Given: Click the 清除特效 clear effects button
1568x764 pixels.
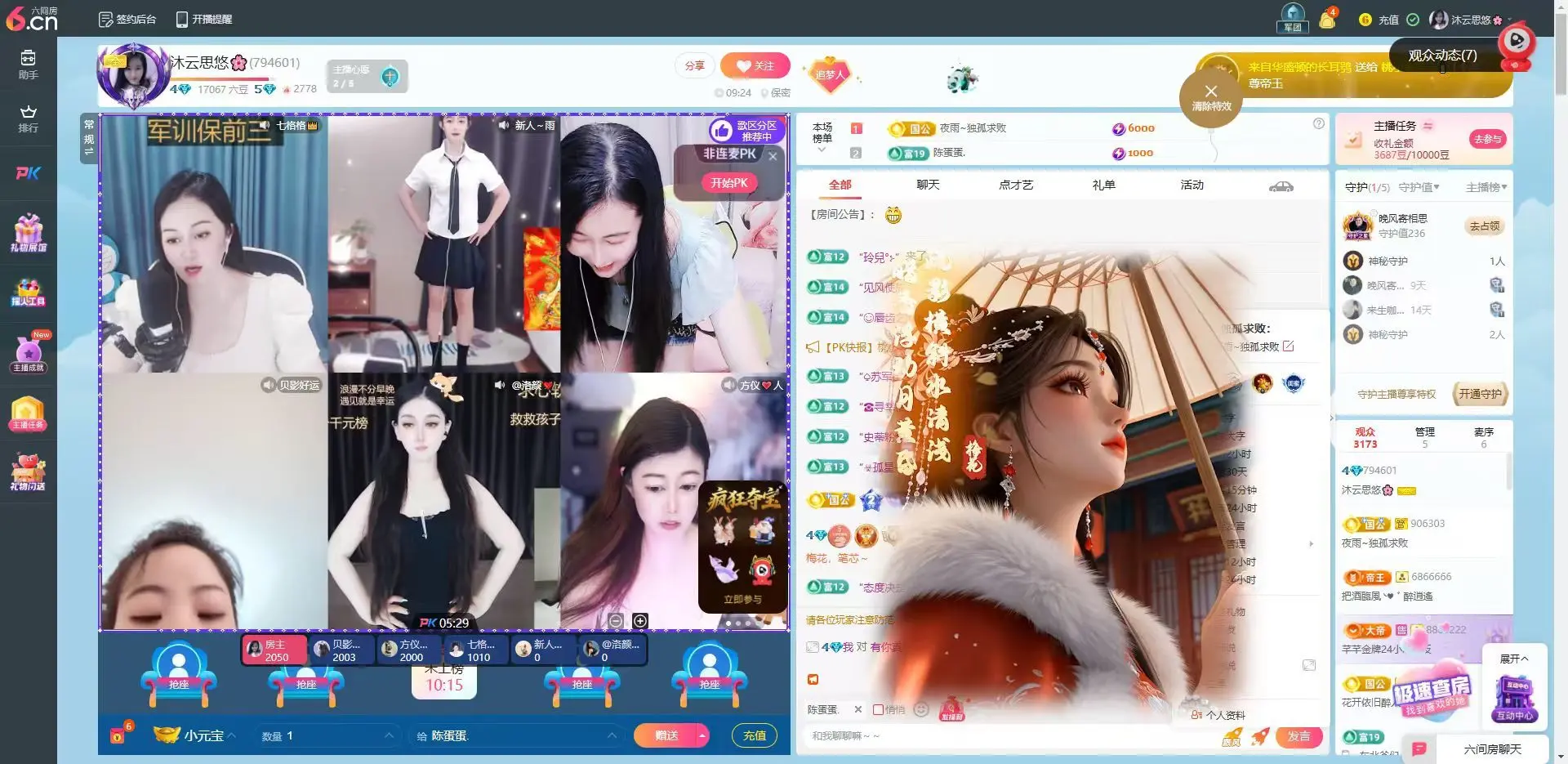Looking at the screenshot, I should (1211, 98).
